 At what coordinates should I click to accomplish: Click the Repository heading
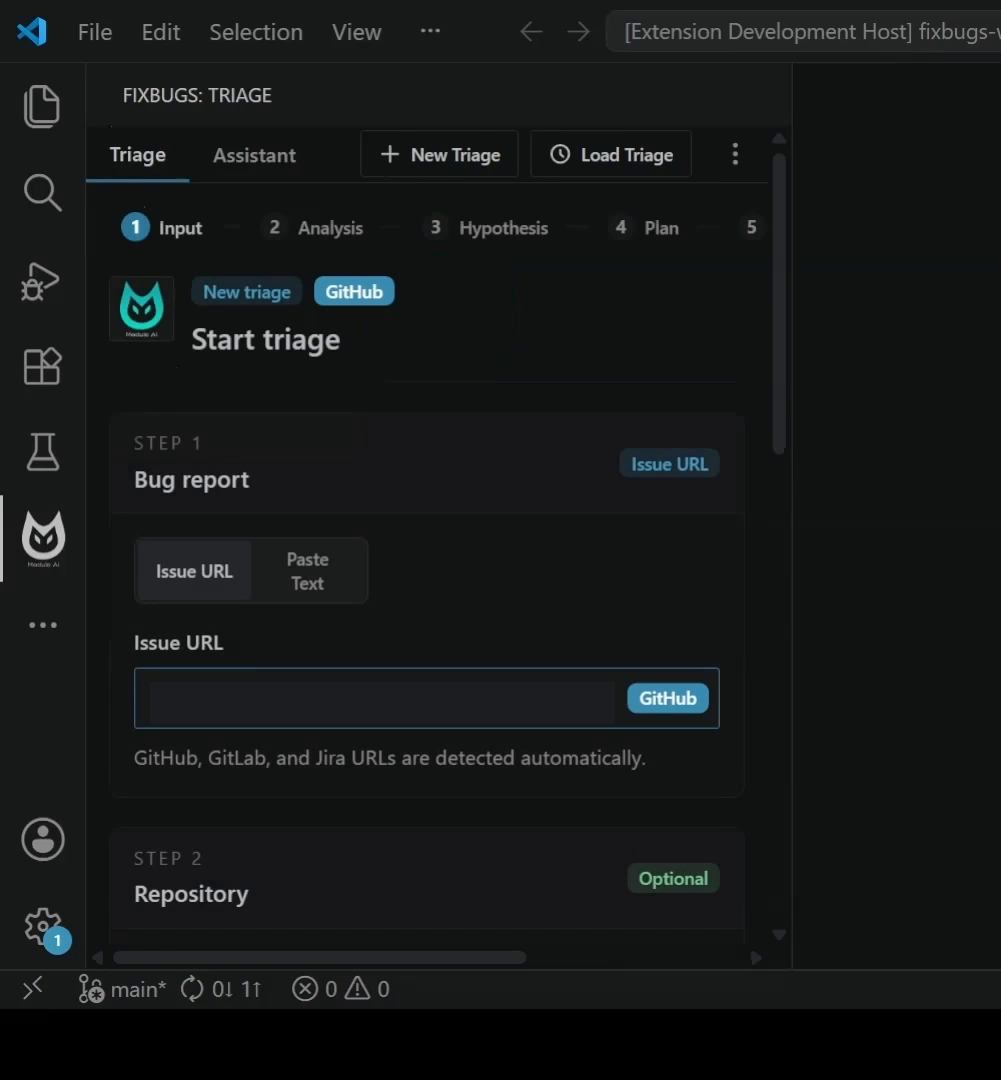click(x=191, y=893)
